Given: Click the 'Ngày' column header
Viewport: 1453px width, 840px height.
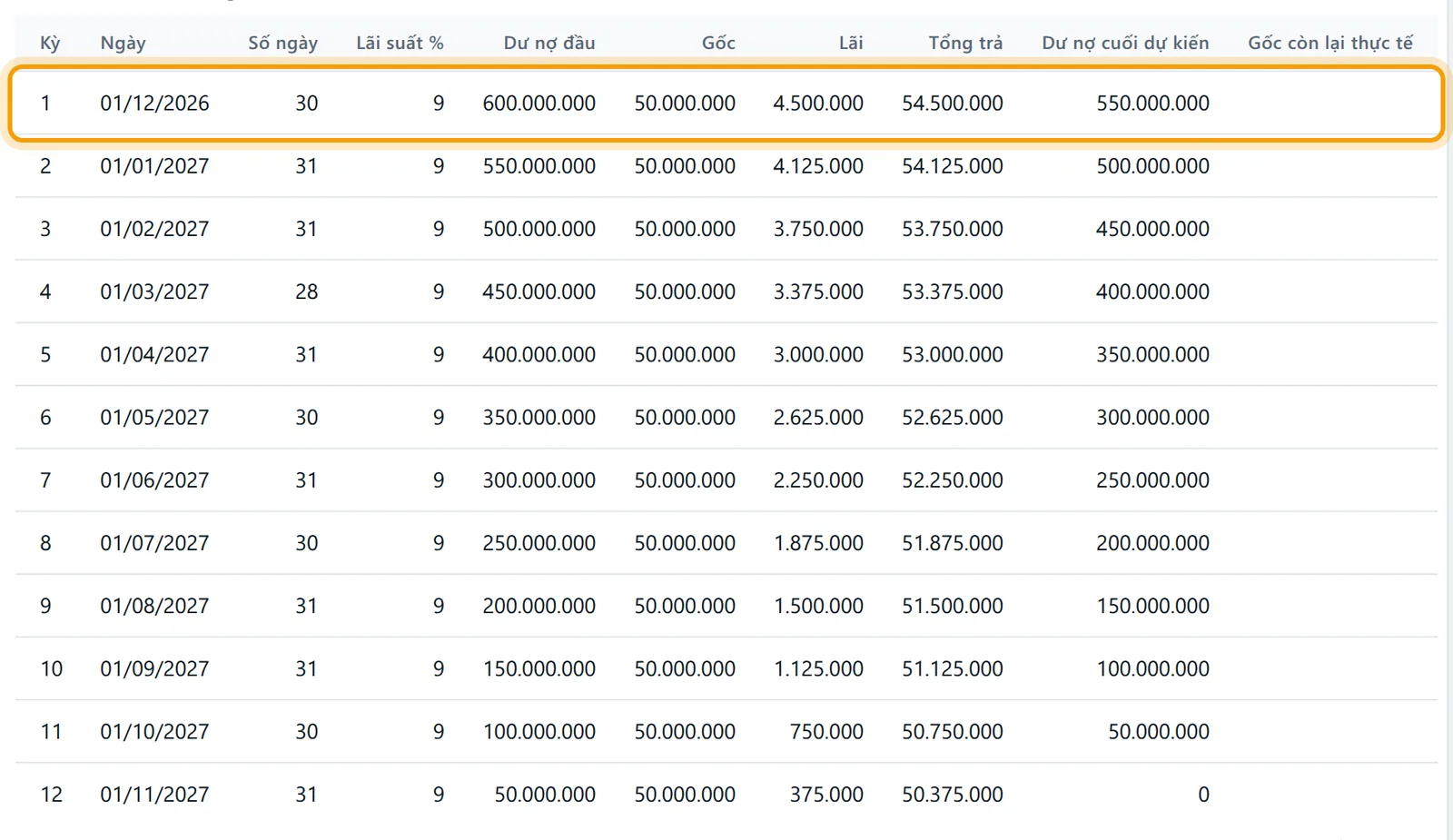Looking at the screenshot, I should [123, 43].
